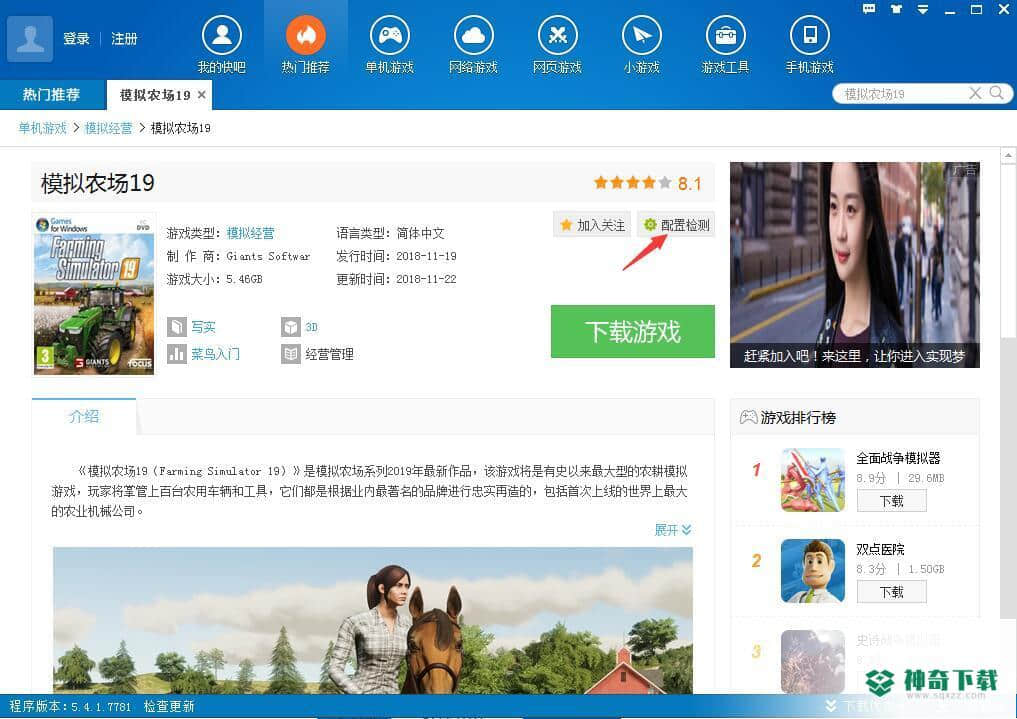Open 单机游戏 gamepad icon

point(390,35)
